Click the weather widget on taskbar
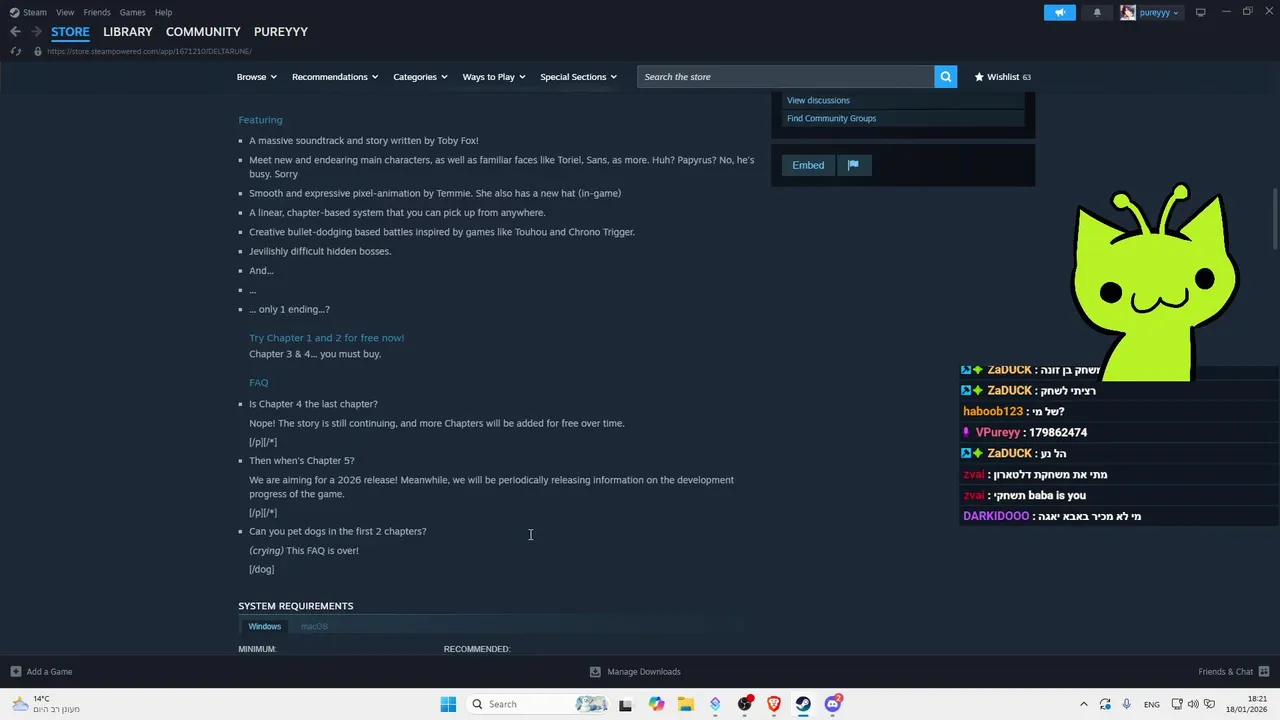1280x720 pixels. [46, 704]
